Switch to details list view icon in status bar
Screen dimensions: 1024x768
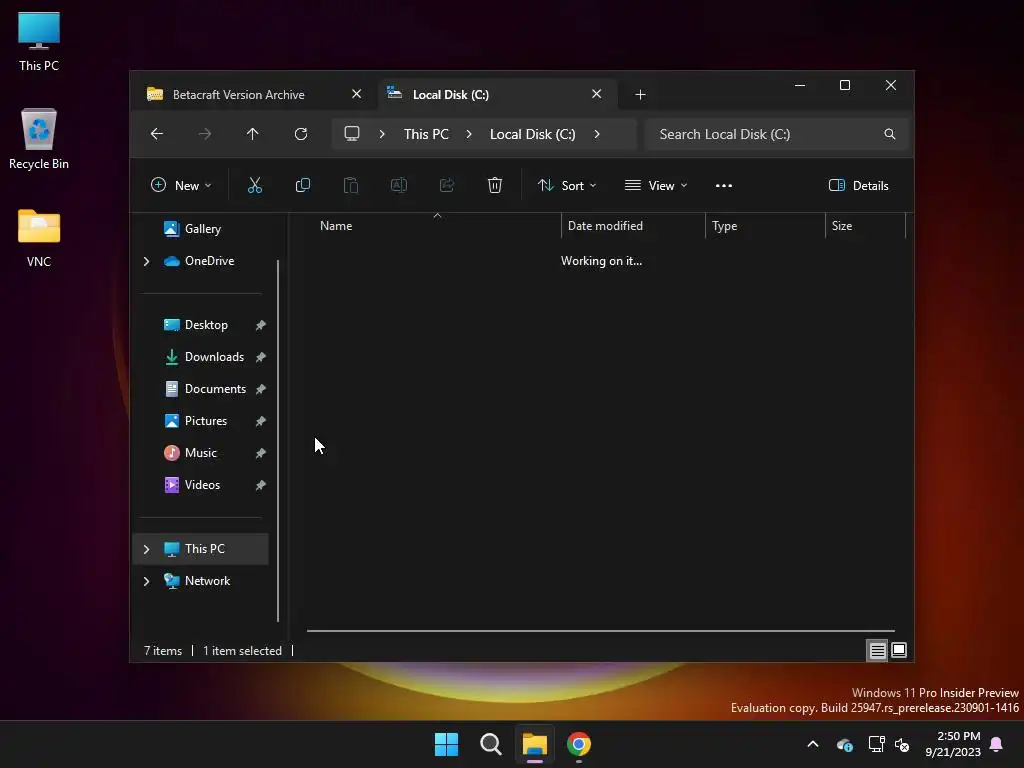click(877, 650)
